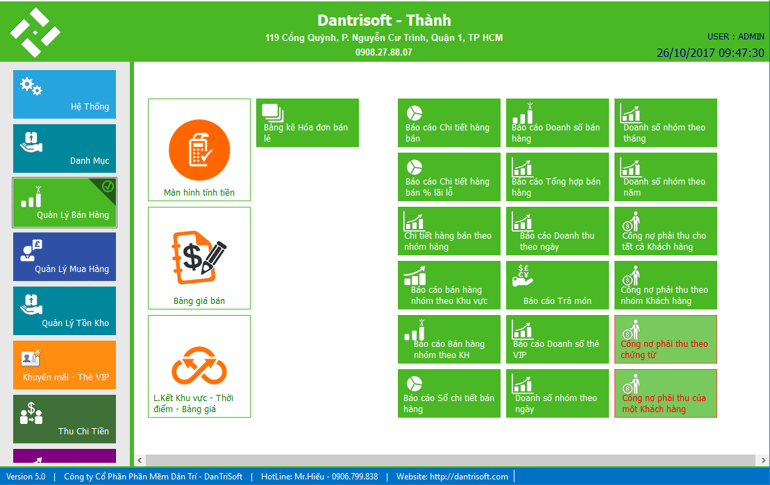Open the Hệ Thống sidebar module
This screenshot has height=485, width=770.
pyautogui.click(x=64, y=94)
